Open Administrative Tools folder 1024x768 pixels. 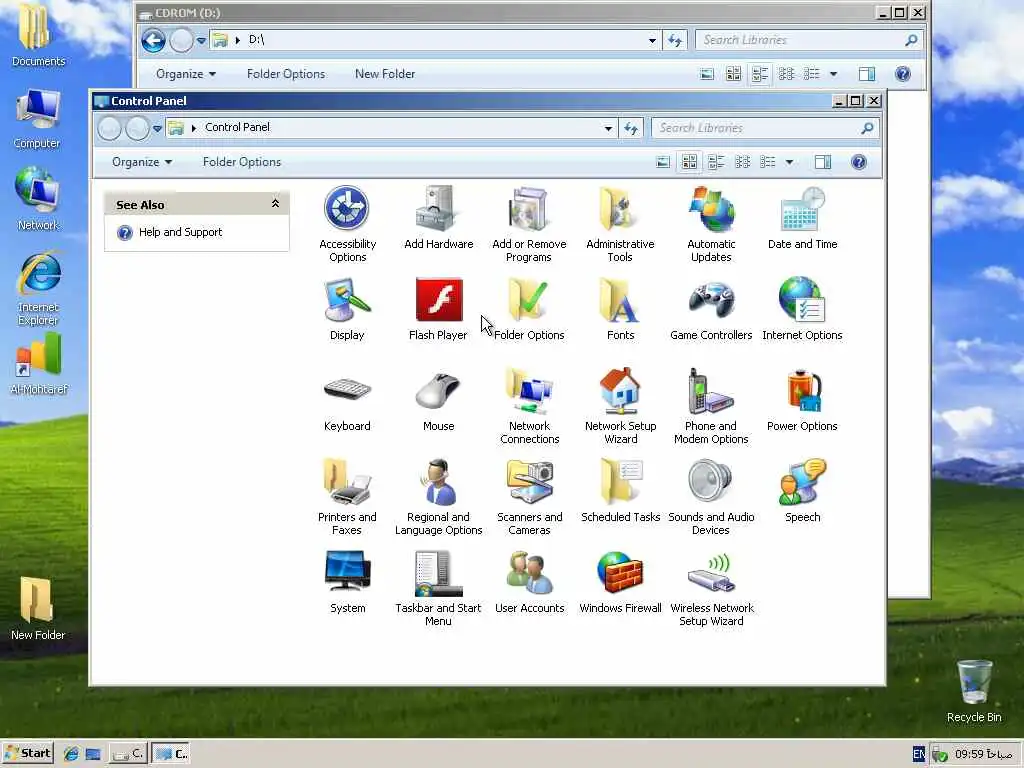[620, 223]
